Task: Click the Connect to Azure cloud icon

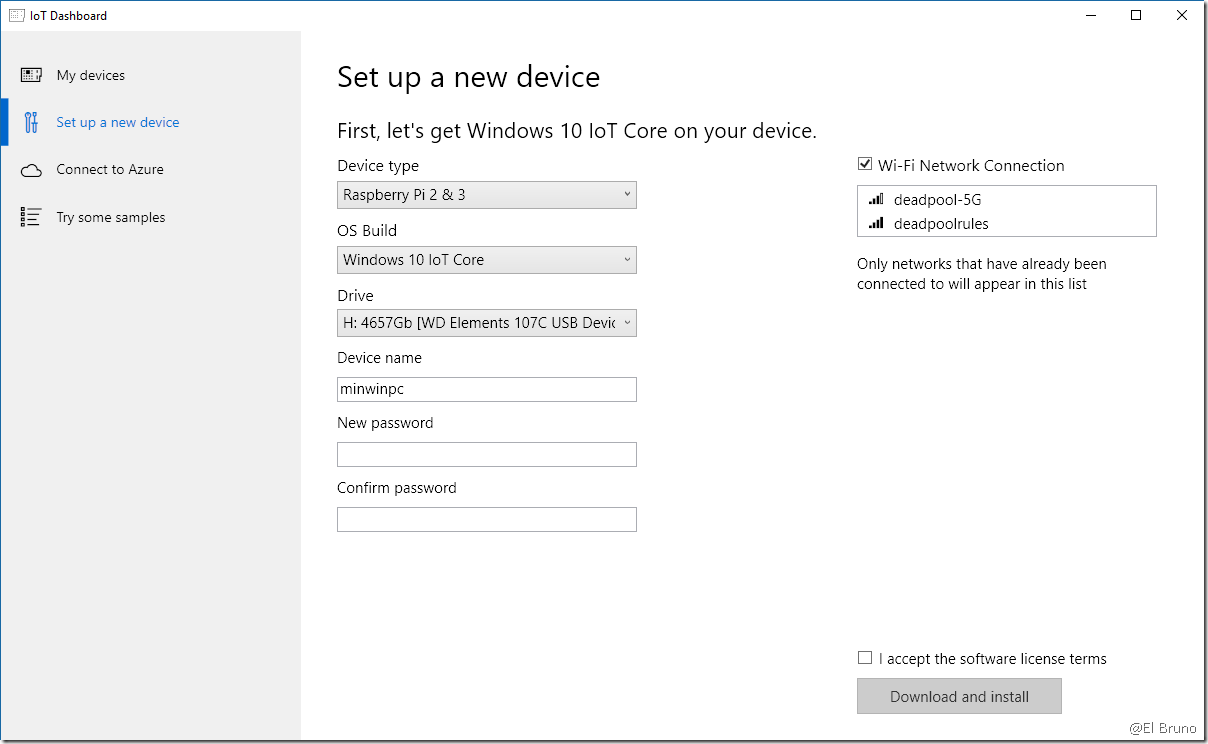Action: 31,170
